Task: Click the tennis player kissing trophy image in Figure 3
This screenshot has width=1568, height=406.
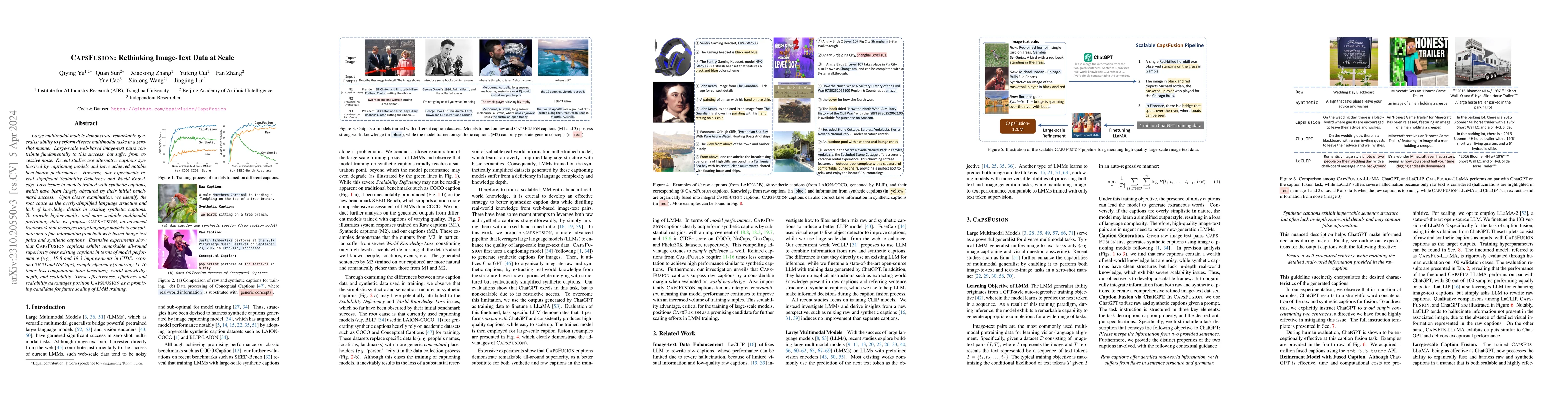Action: click(x=505, y=57)
